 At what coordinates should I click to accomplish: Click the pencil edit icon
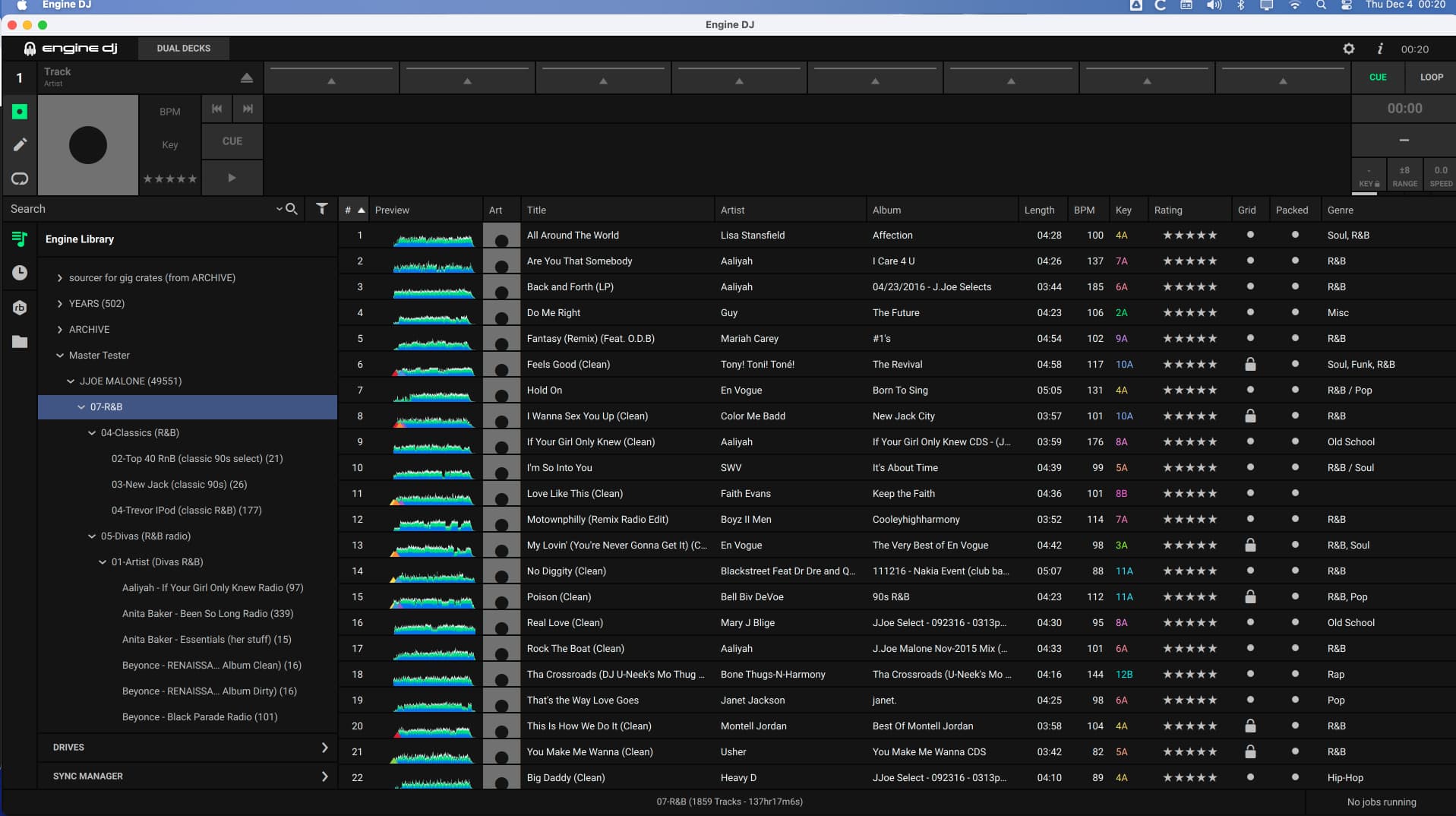[x=20, y=144]
